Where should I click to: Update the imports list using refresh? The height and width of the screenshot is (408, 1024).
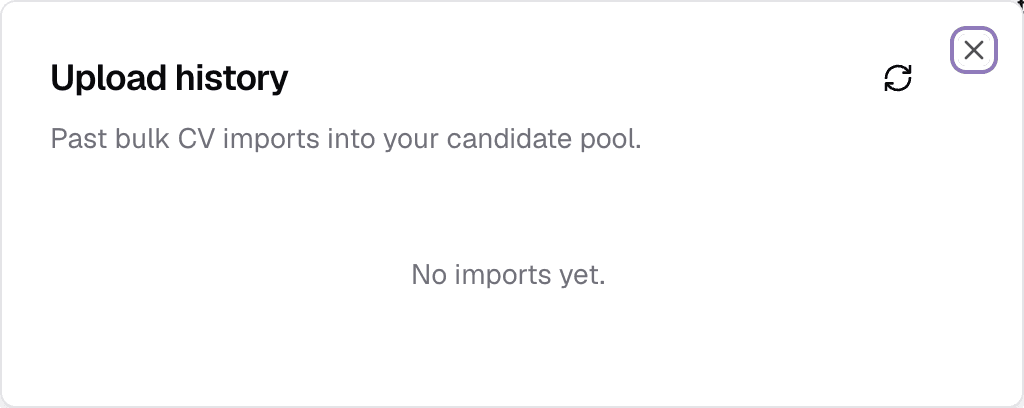coord(898,78)
